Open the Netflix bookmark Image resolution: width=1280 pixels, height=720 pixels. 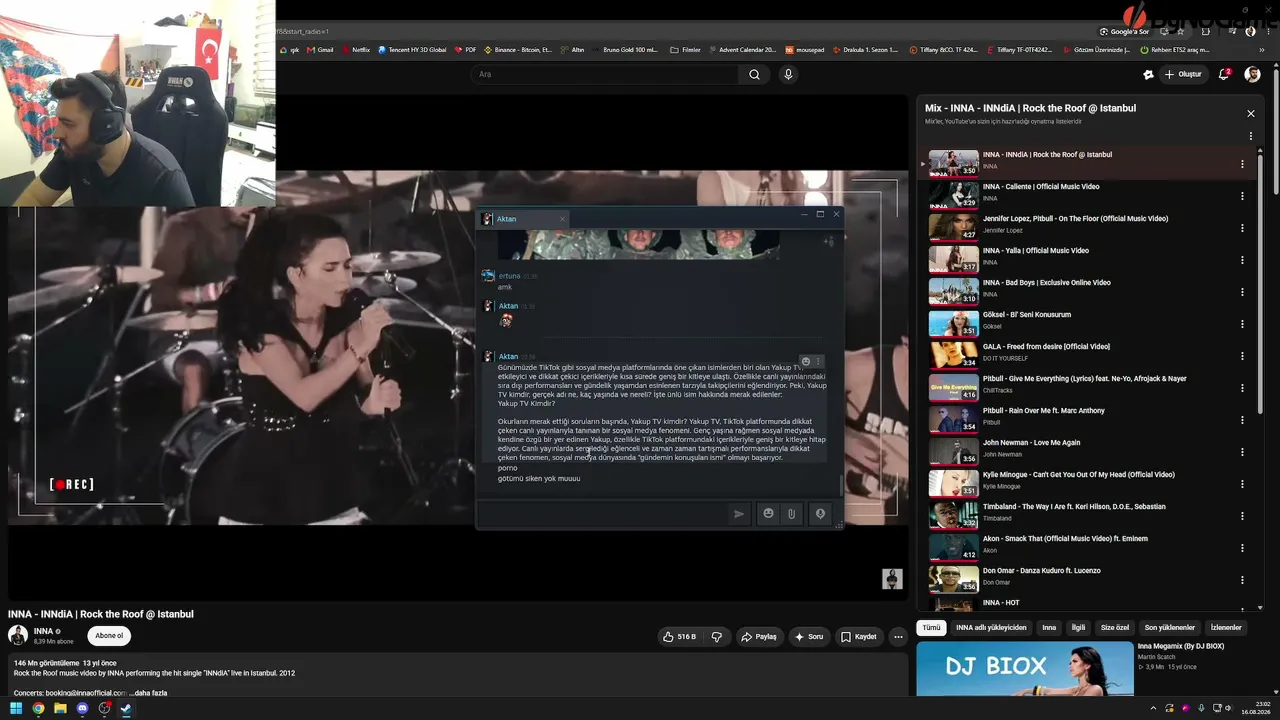coord(355,50)
